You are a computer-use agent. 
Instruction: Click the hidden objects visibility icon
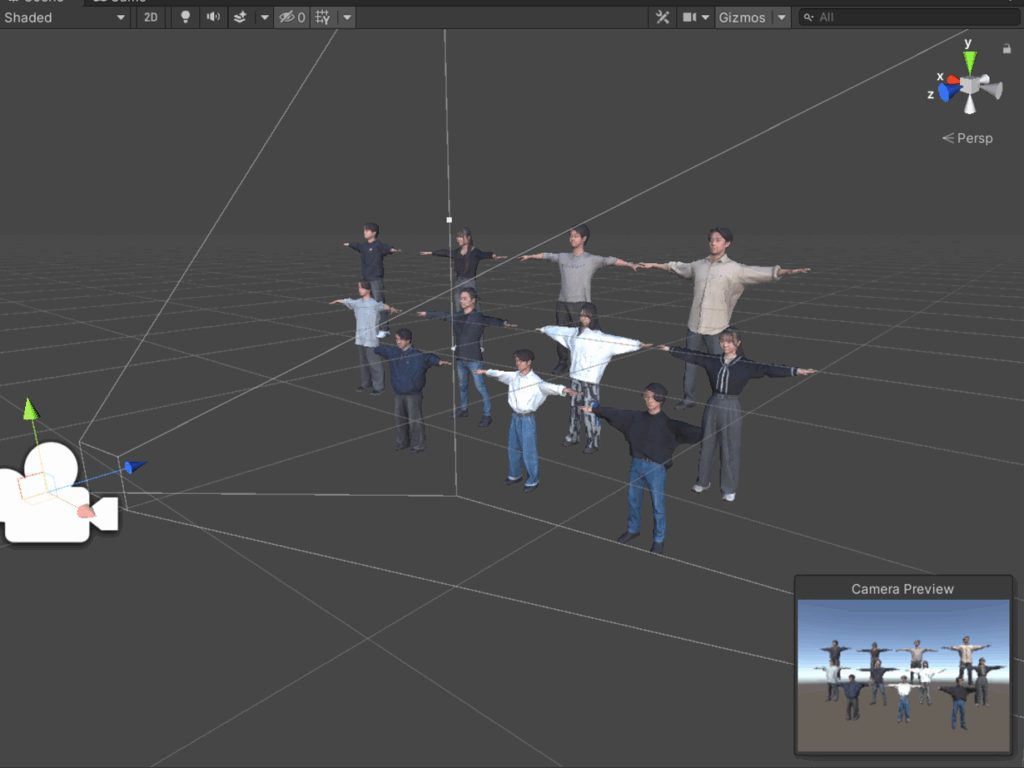[x=291, y=17]
